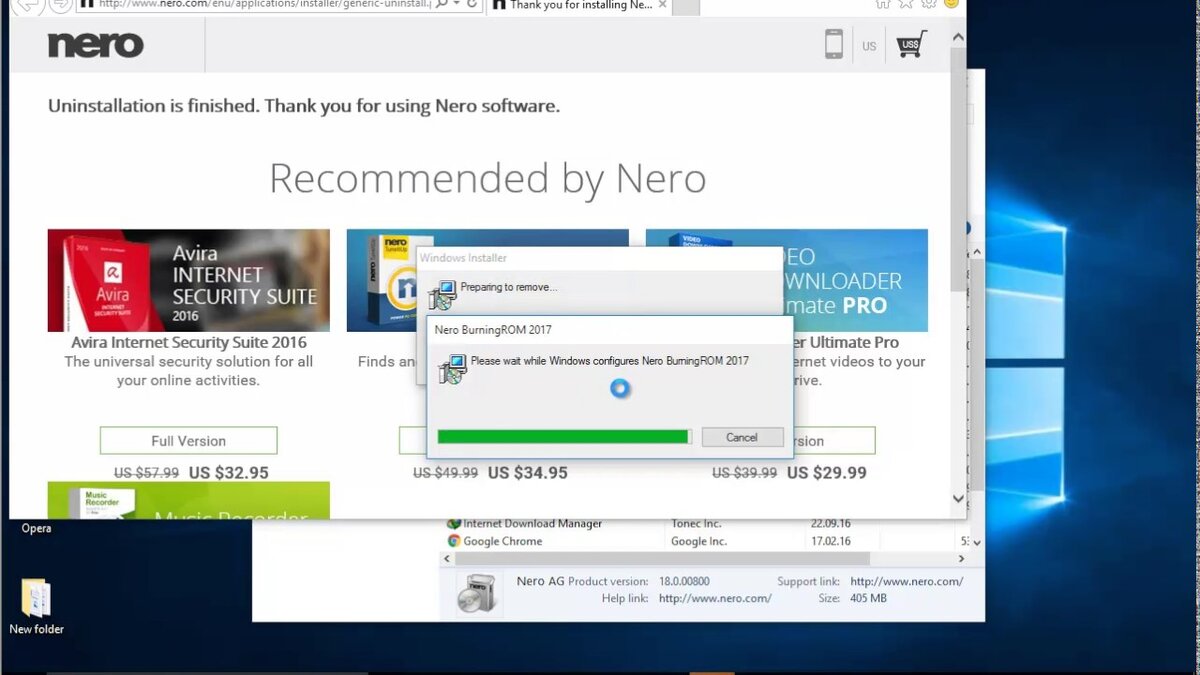
Task: Click the Google Chrome icon in programs list
Action: 454,541
